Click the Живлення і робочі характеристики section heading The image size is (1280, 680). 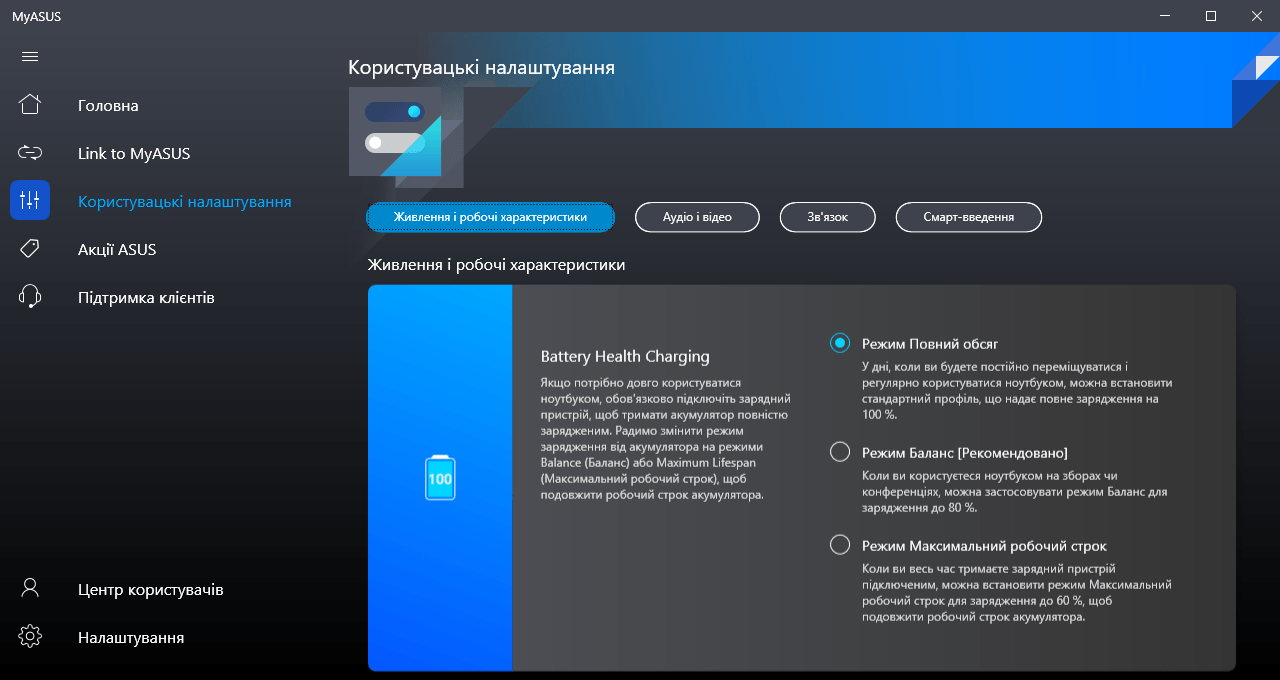click(x=497, y=265)
